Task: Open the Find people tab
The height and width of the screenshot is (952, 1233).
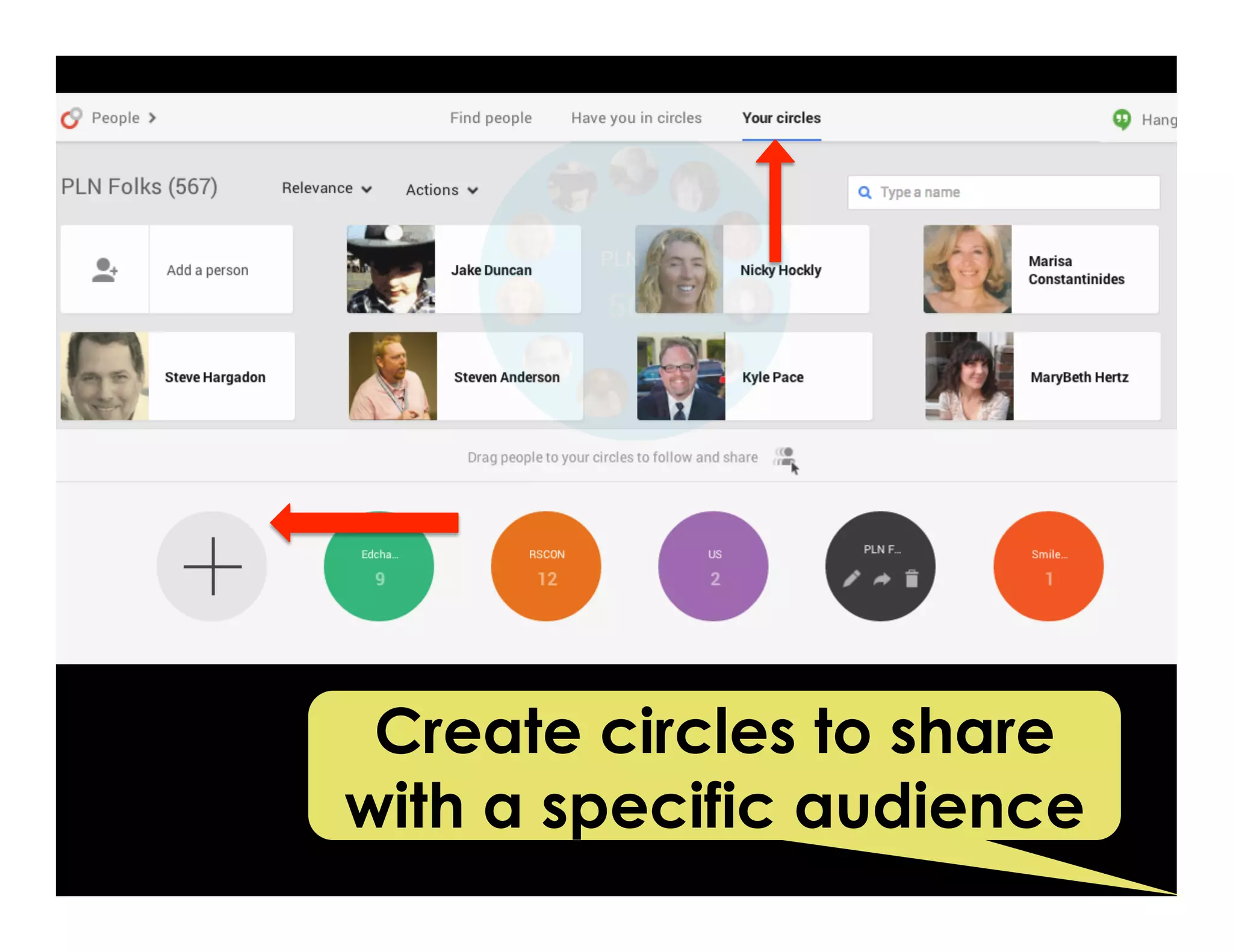Action: 491,118
